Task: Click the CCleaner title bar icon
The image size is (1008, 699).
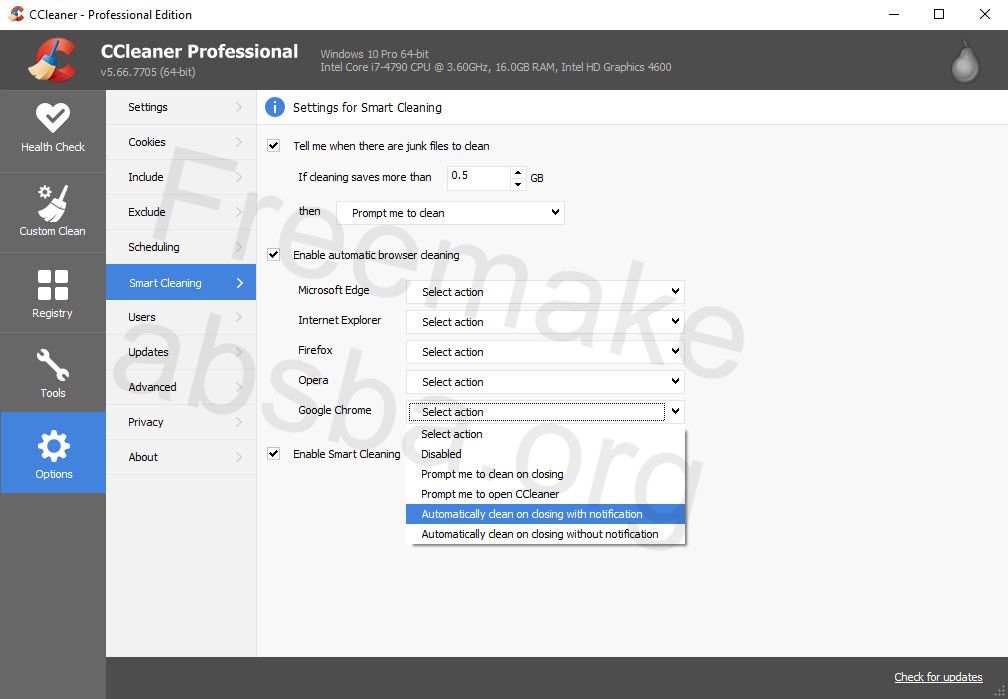Action: 16,14
